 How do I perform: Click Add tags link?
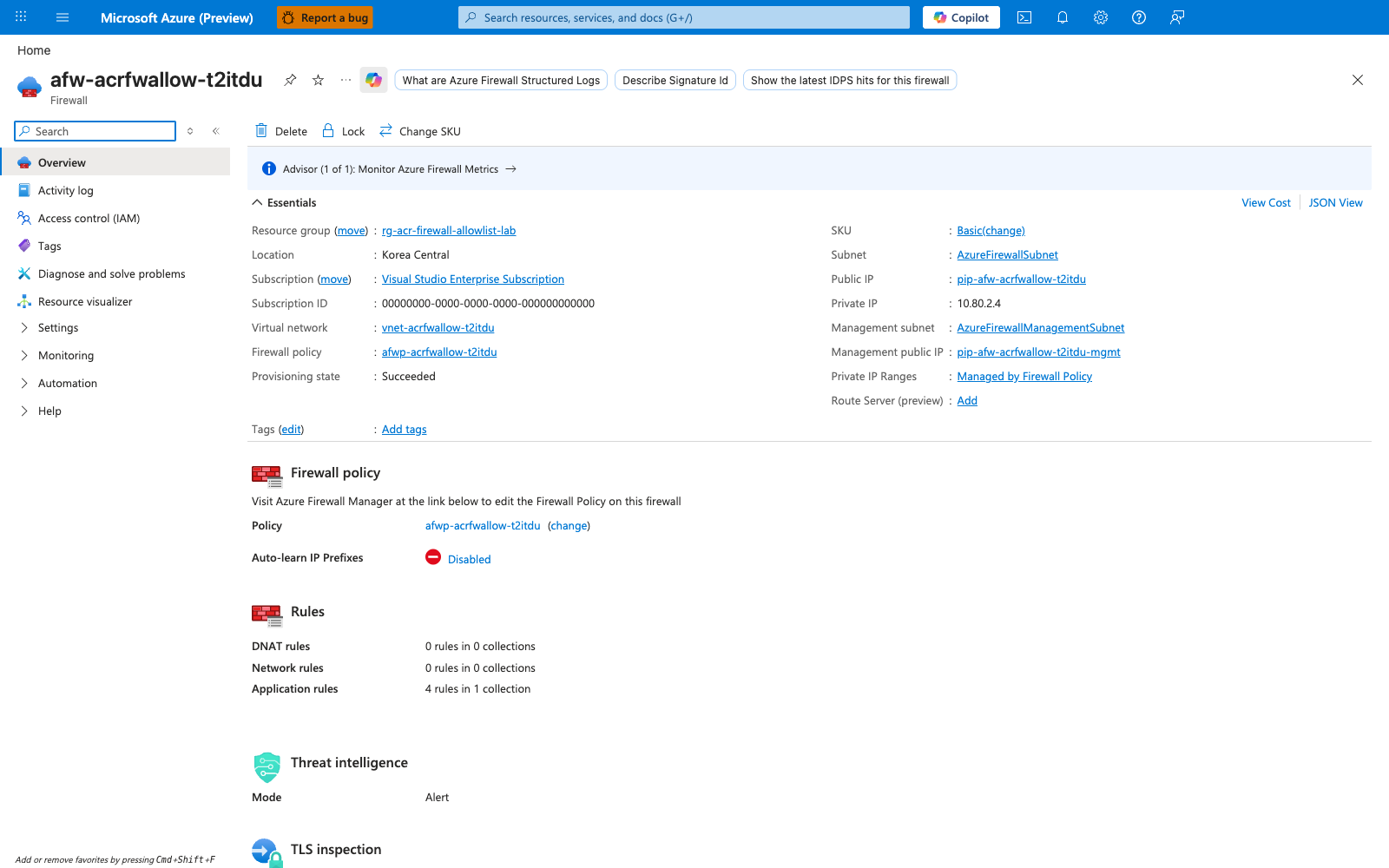(404, 429)
